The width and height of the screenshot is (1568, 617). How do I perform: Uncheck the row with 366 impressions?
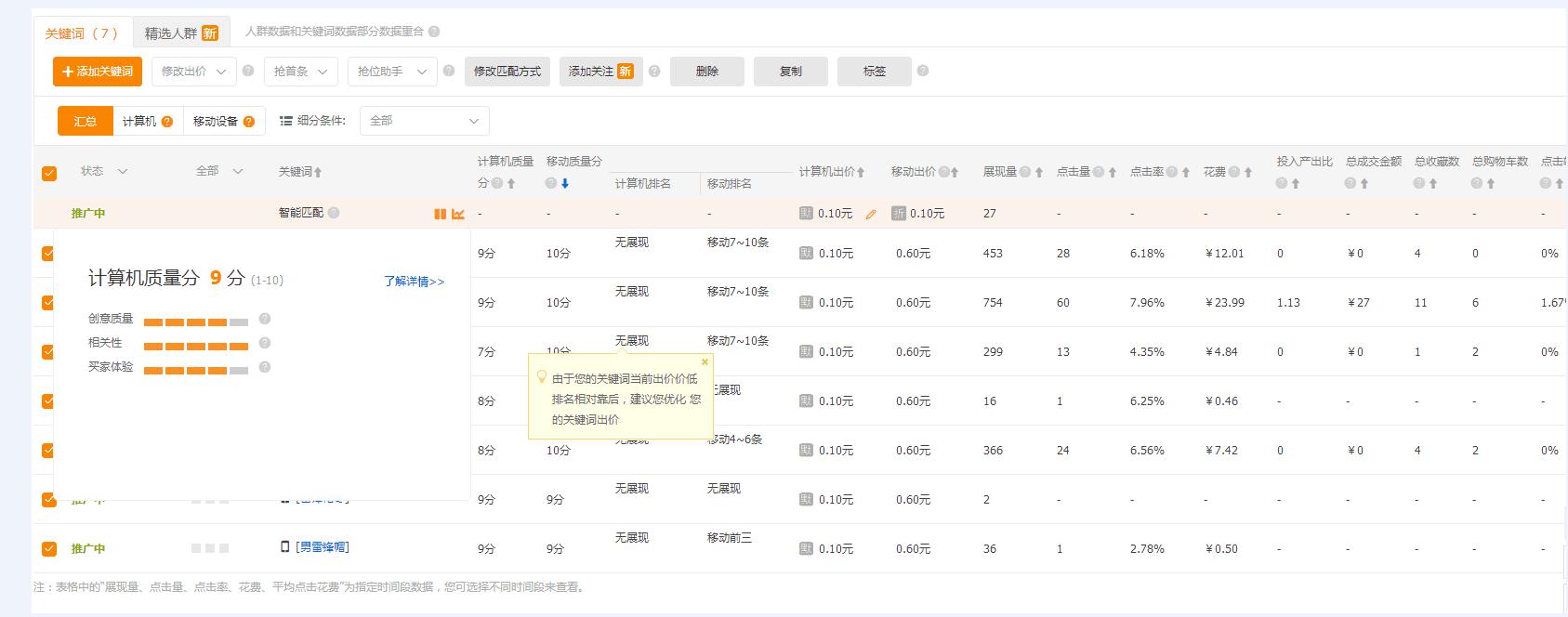[49, 451]
